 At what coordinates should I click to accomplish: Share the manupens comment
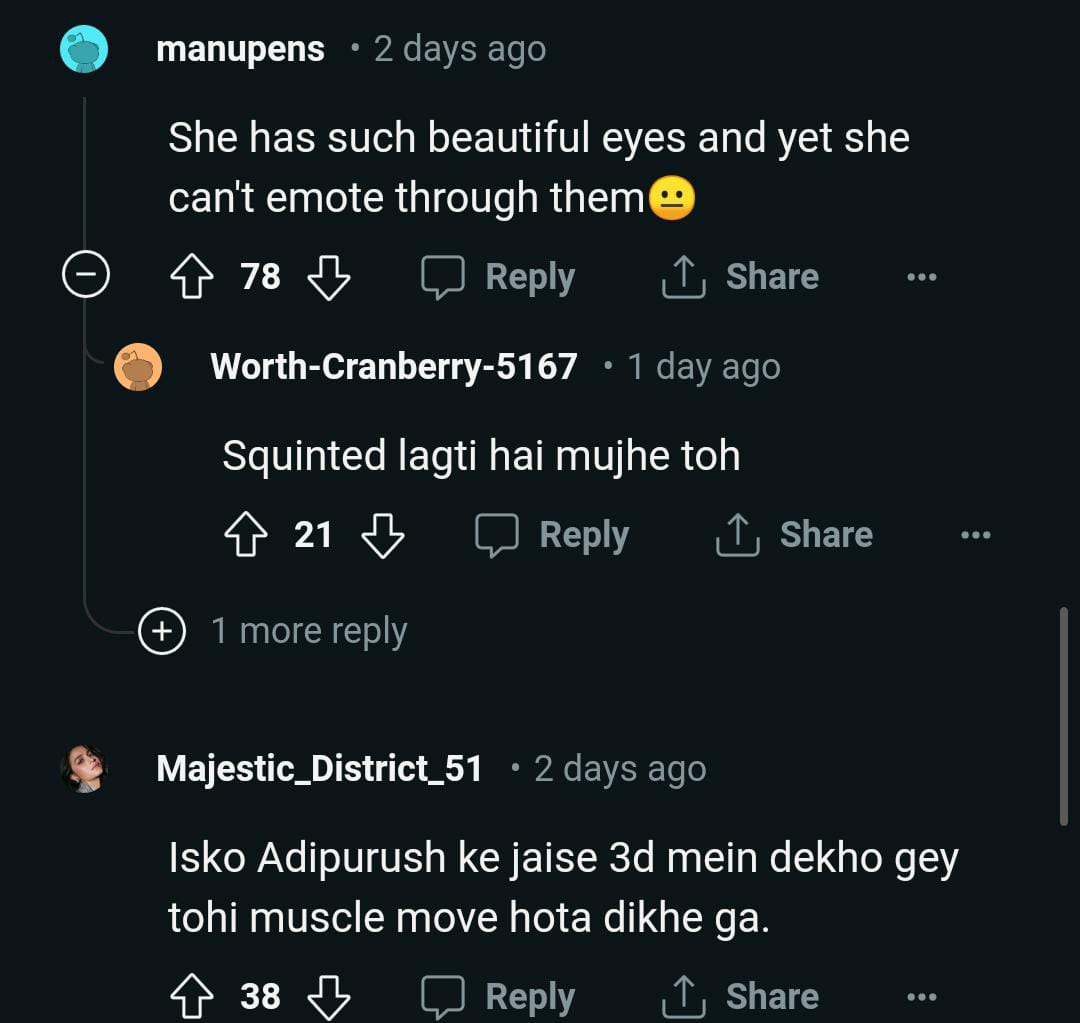pos(740,277)
